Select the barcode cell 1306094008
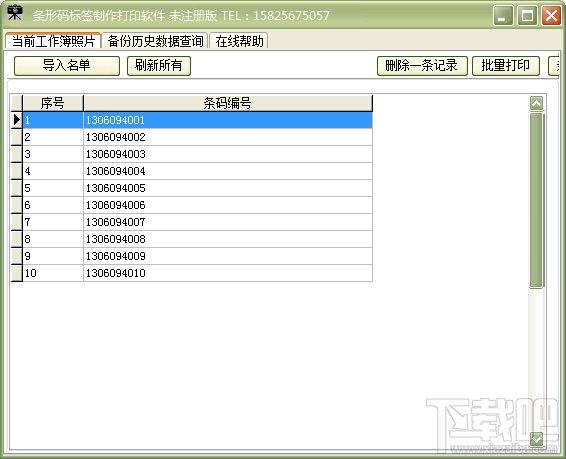The image size is (566, 459). pyautogui.click(x=228, y=239)
